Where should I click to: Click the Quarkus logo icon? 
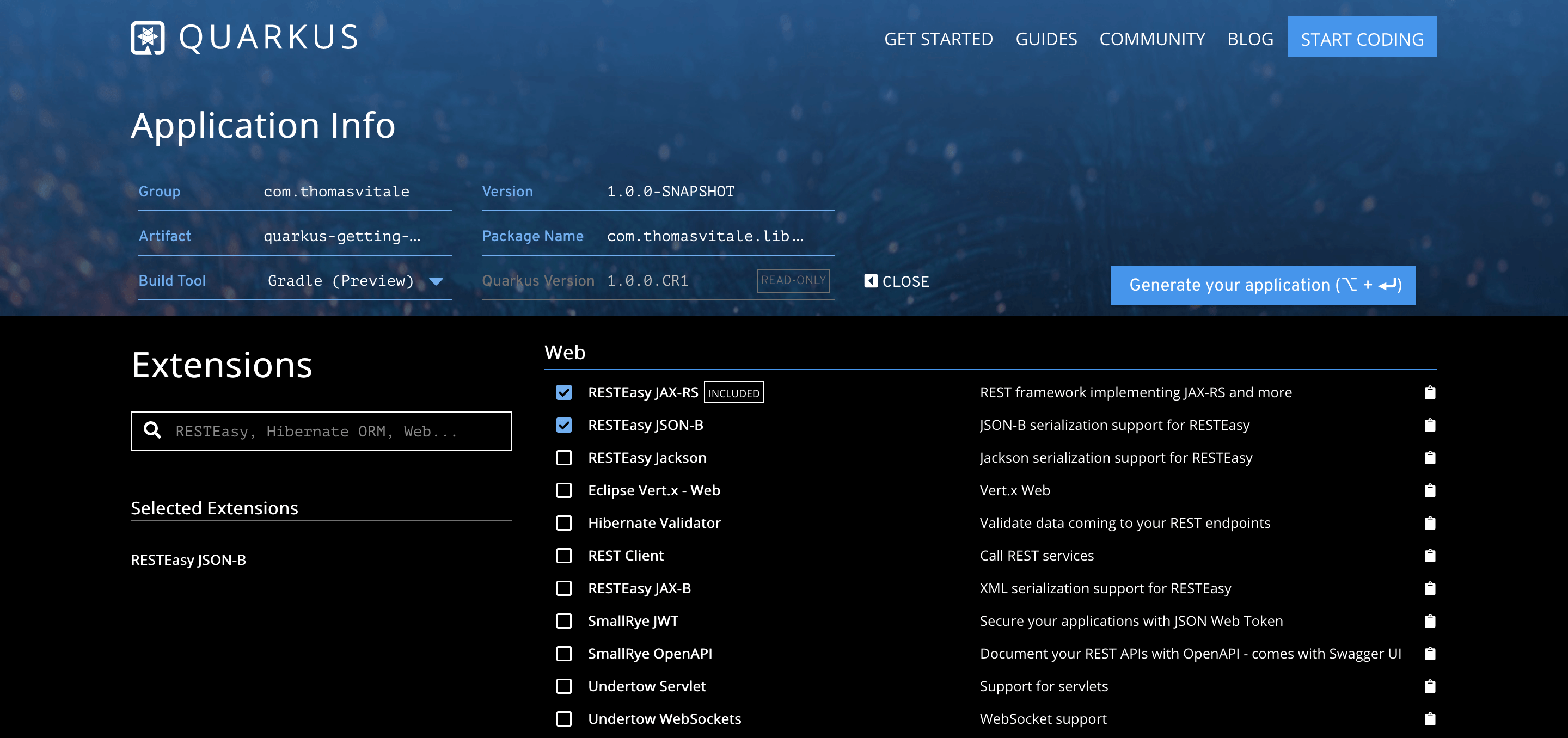(x=148, y=38)
